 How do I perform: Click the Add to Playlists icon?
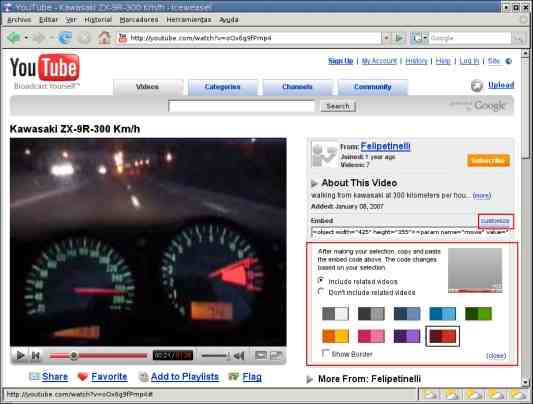click(x=144, y=376)
